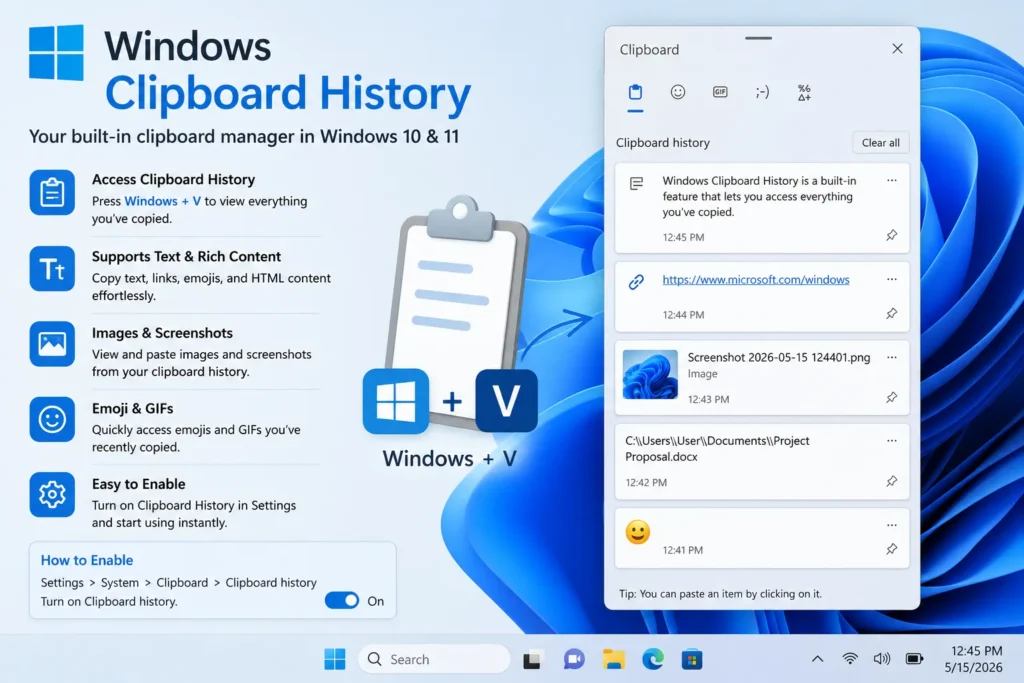Click the How to Enable heading
The width and height of the screenshot is (1024, 683).
point(87,560)
